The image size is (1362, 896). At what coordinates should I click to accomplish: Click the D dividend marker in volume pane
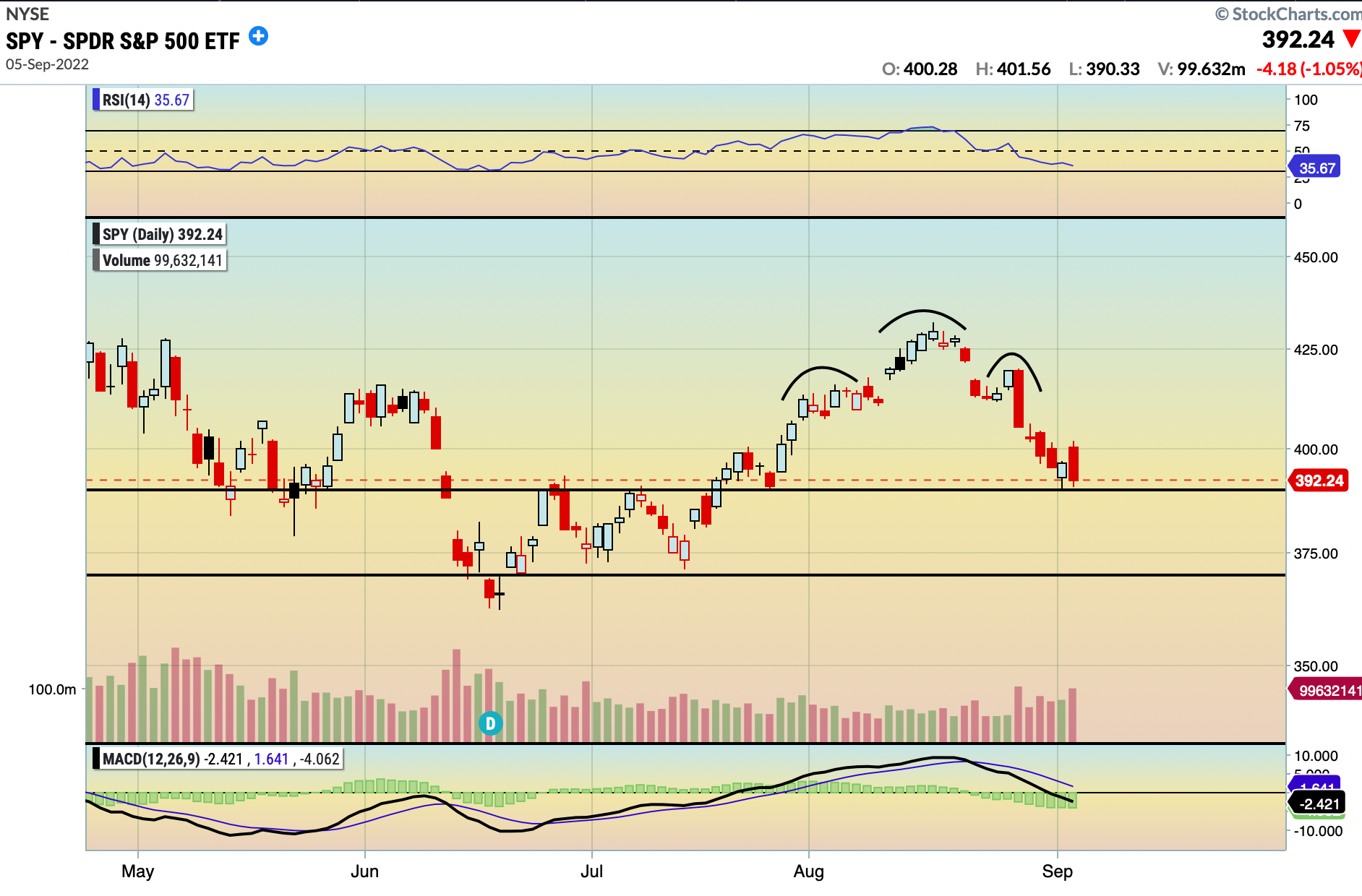tap(491, 721)
